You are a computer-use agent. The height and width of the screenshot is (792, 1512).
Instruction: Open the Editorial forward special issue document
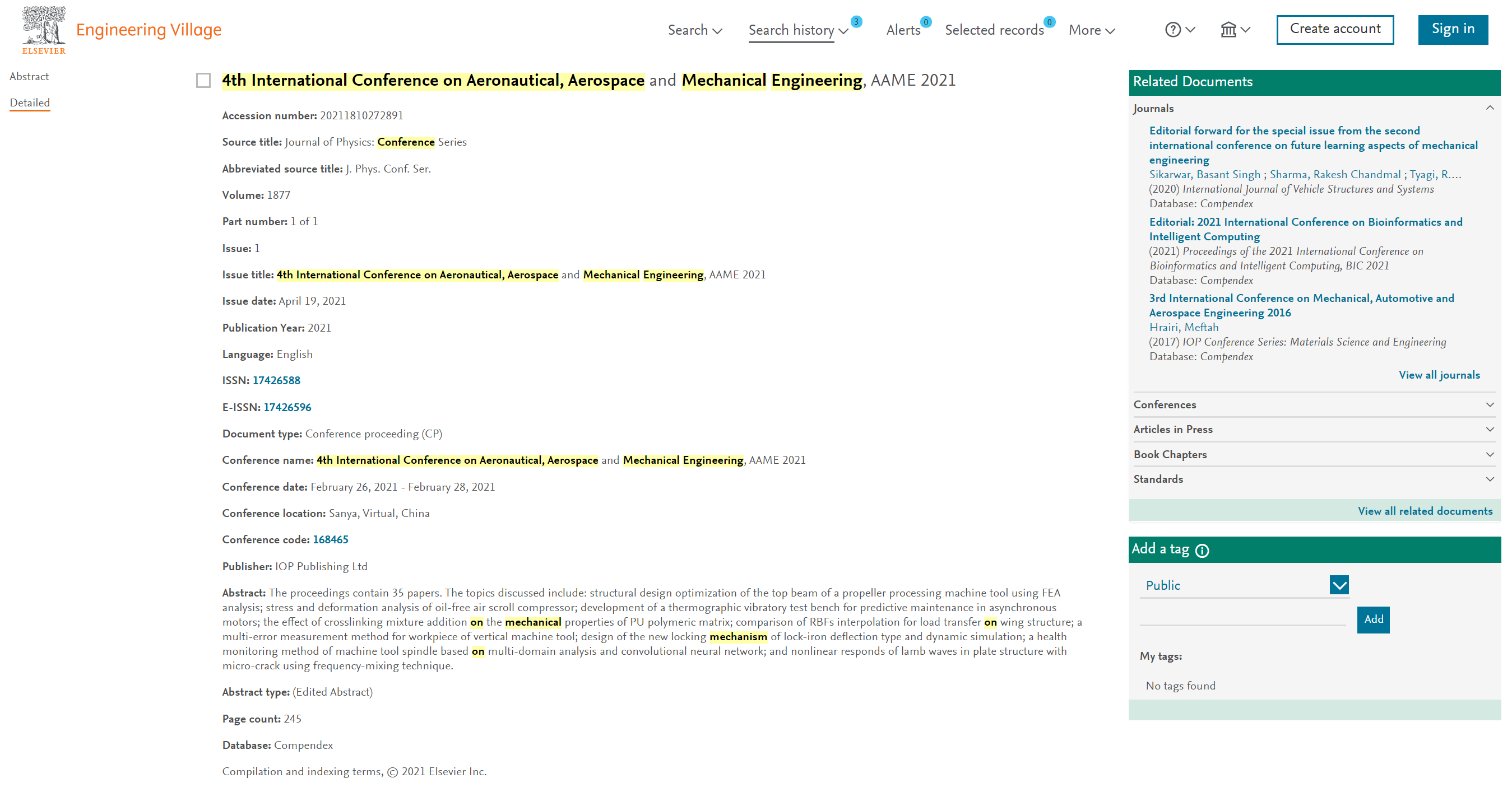(1312, 145)
